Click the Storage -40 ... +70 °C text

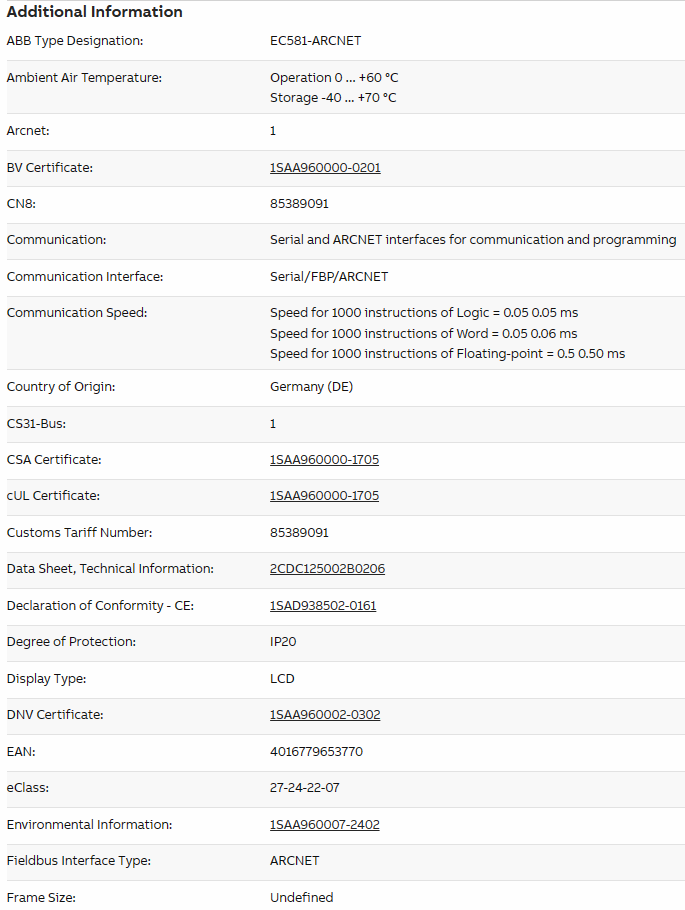click(333, 98)
